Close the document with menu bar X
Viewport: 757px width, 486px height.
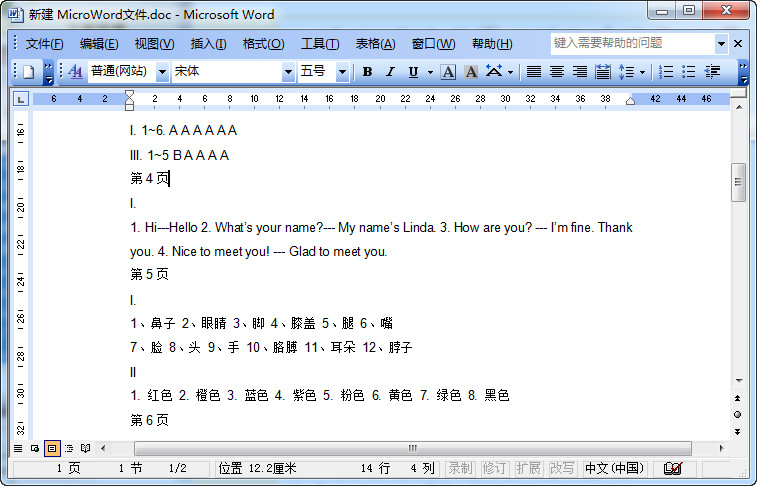738,44
